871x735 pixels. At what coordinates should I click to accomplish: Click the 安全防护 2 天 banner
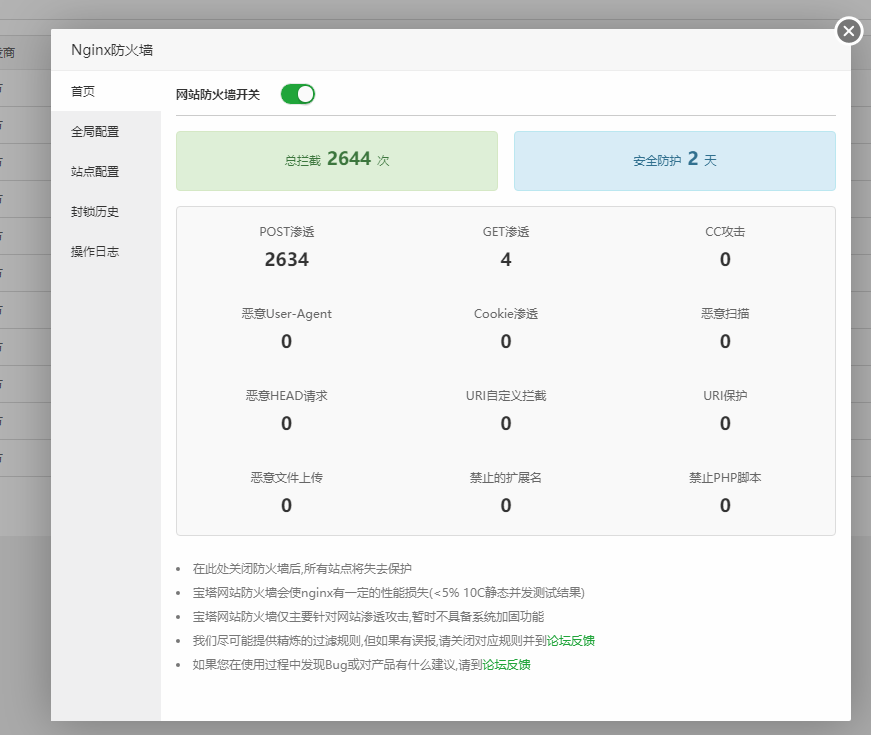[x=674, y=161]
